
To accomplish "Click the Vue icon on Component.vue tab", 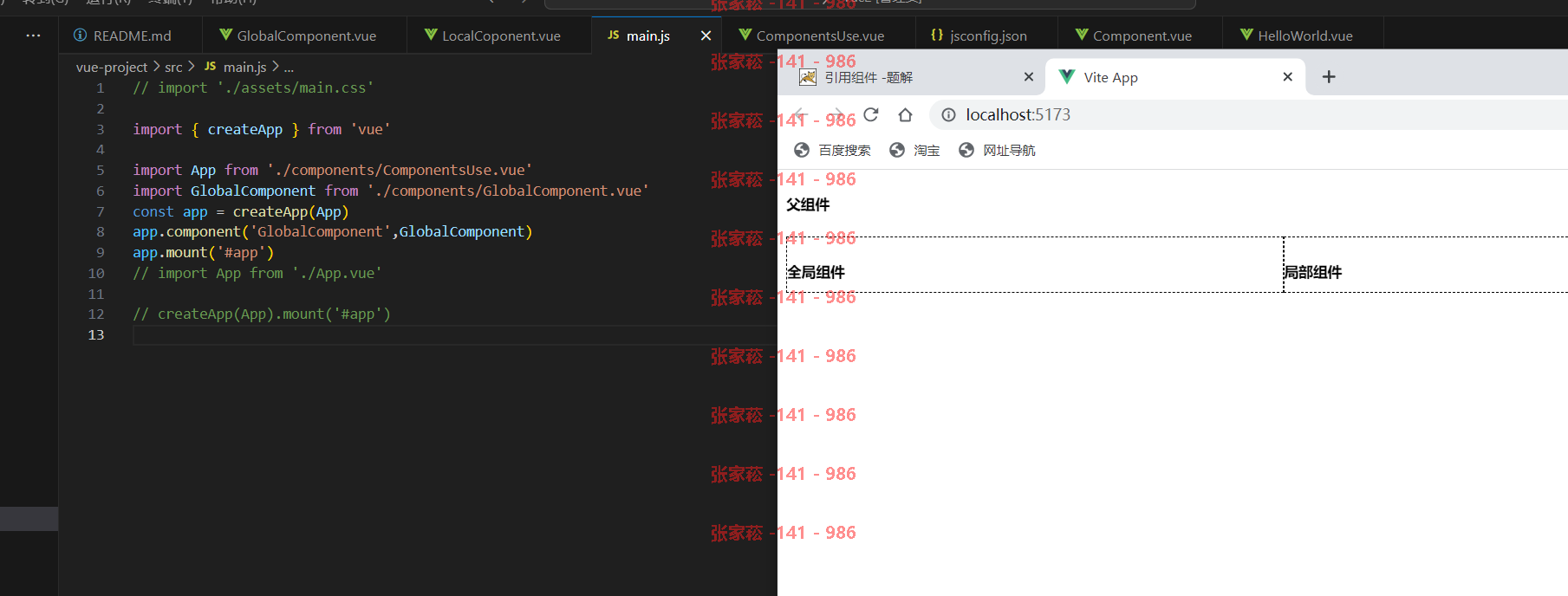I will (1082, 35).
